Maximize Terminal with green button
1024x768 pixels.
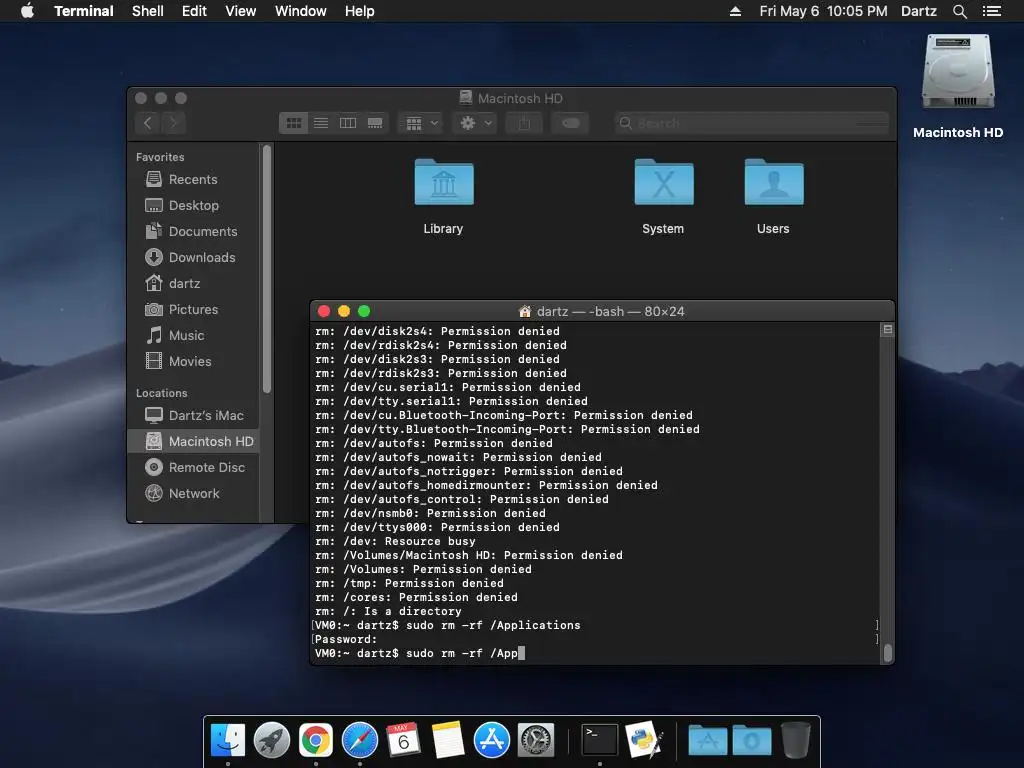364,312
